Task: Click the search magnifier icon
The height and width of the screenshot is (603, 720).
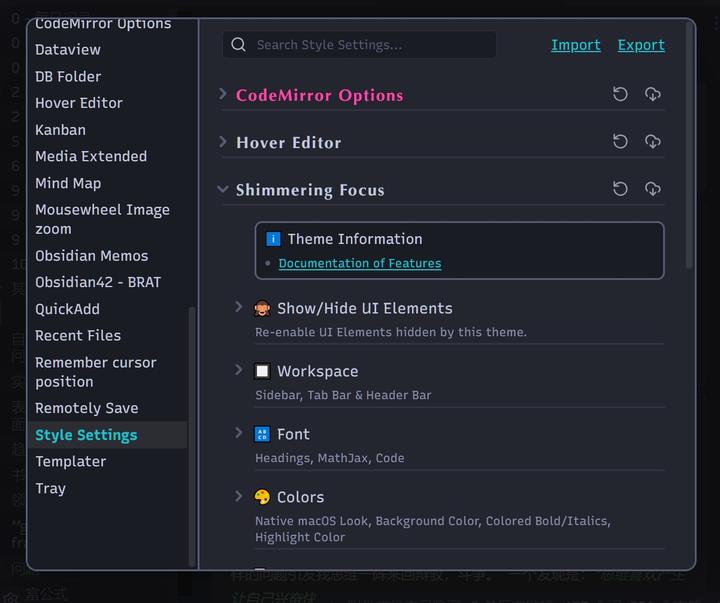Action: (239, 44)
